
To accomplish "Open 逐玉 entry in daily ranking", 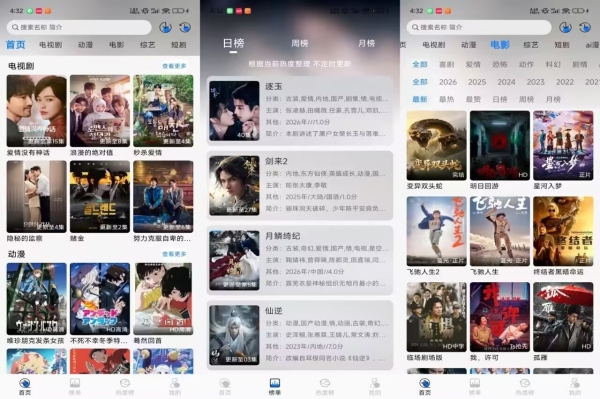I will click(x=300, y=111).
